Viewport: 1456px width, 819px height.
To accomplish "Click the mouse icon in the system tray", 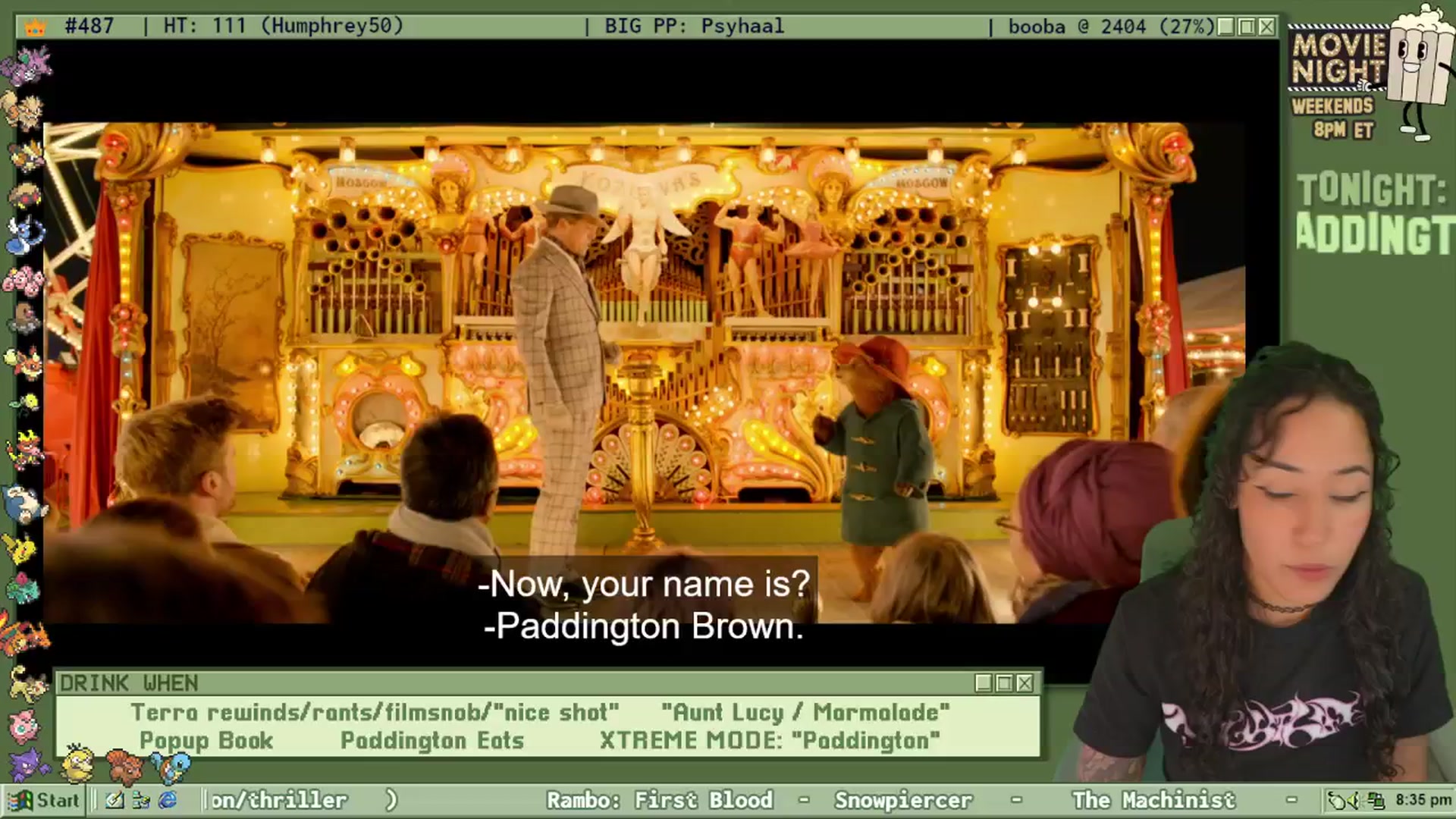I will point(1336,801).
